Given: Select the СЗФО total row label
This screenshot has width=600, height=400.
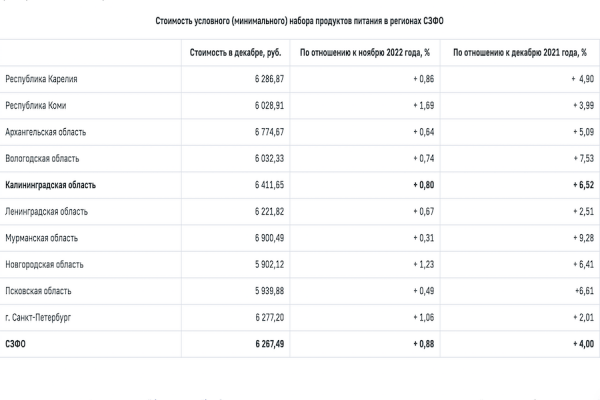Looking at the screenshot, I should click(x=15, y=344).
